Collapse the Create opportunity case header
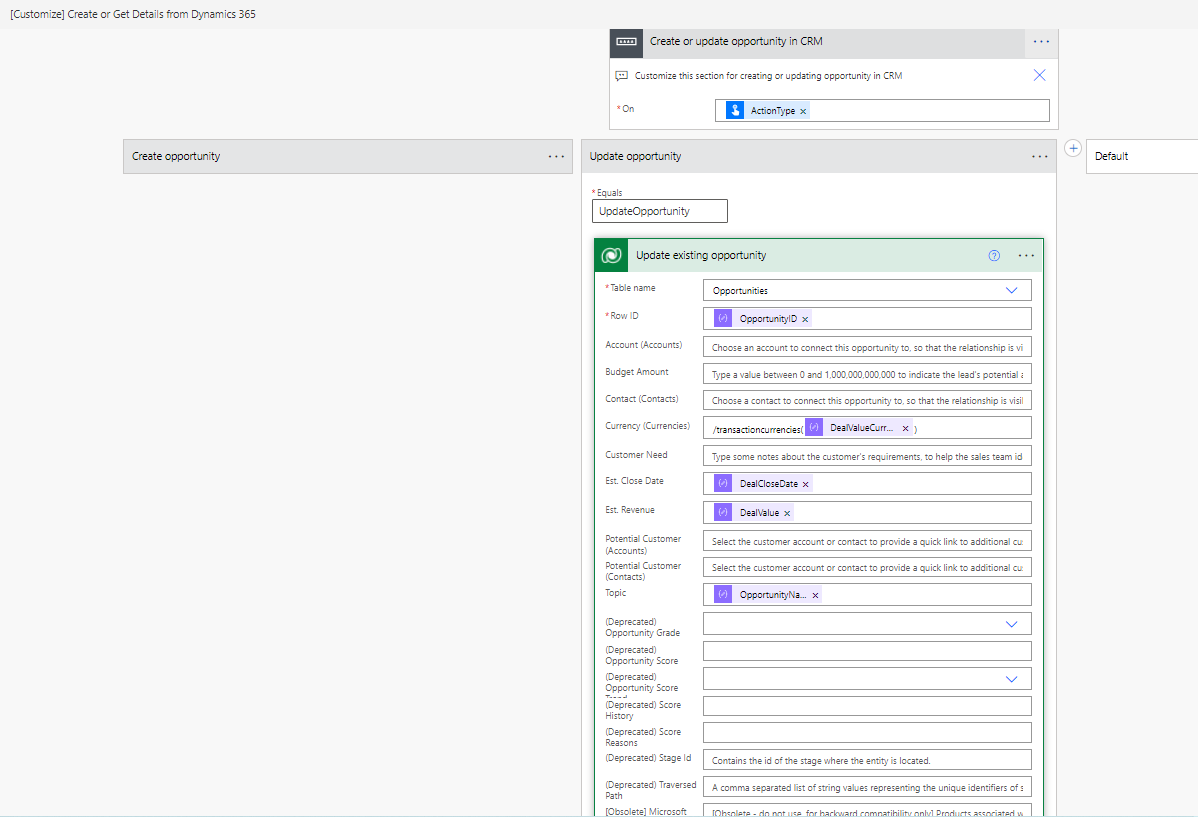 (x=348, y=157)
